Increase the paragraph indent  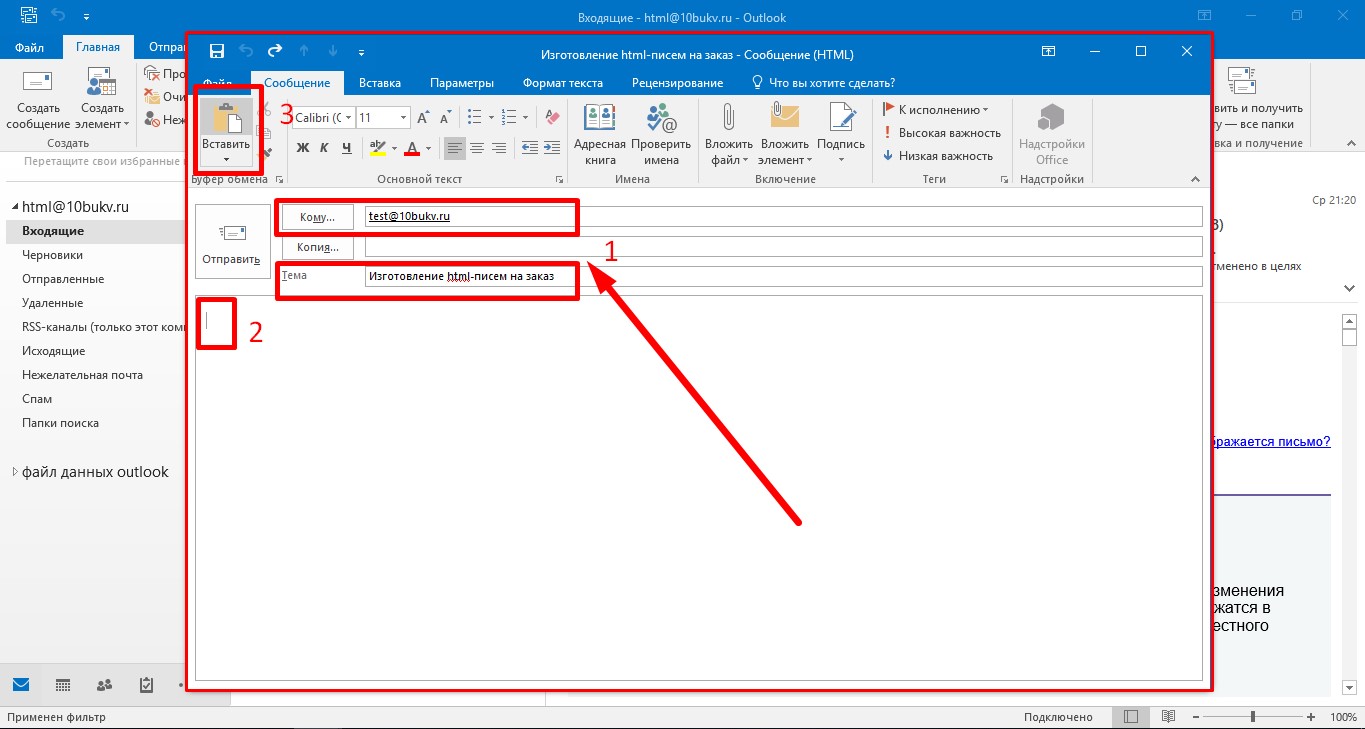click(x=553, y=148)
